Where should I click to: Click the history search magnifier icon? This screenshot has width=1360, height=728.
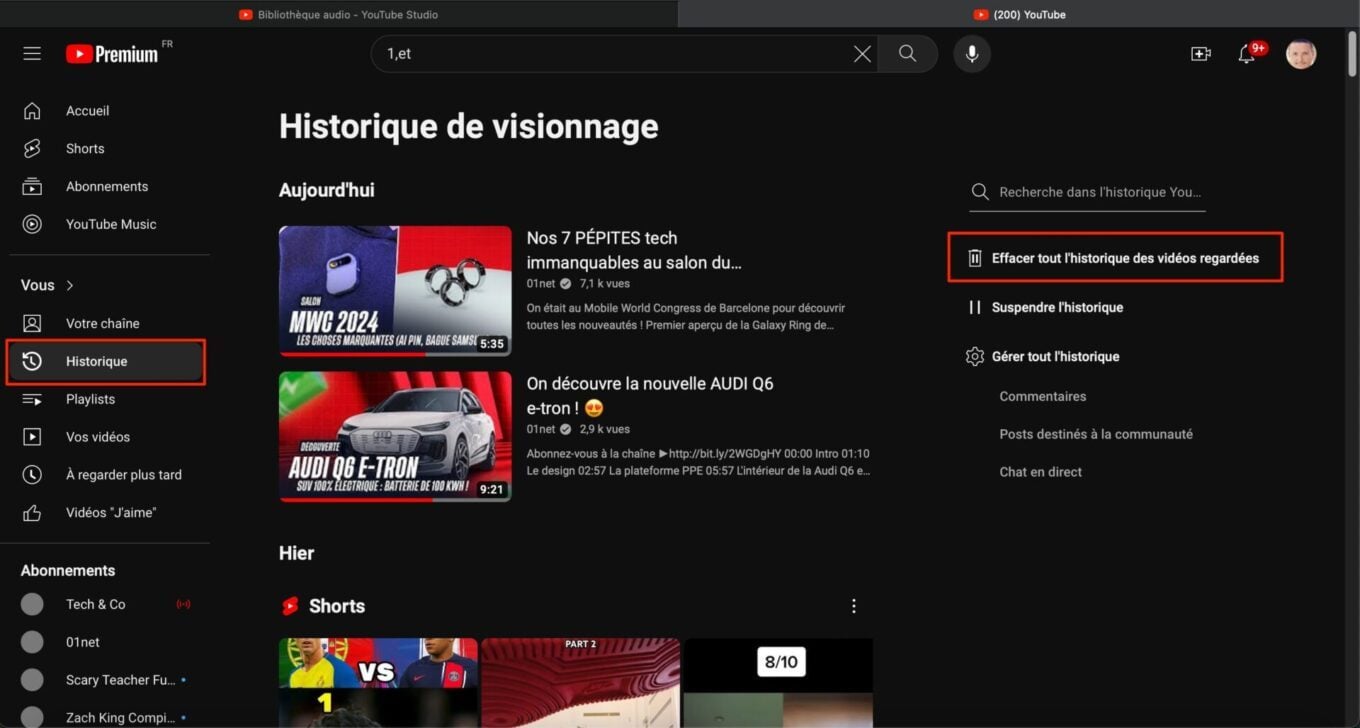tap(980, 192)
